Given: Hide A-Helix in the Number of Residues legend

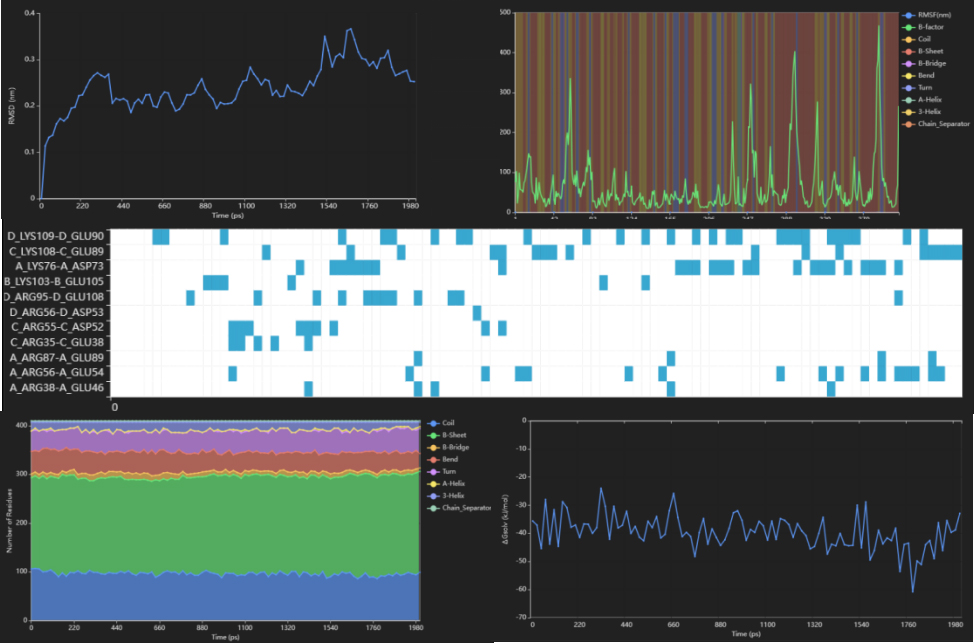Looking at the screenshot, I should (x=447, y=483).
